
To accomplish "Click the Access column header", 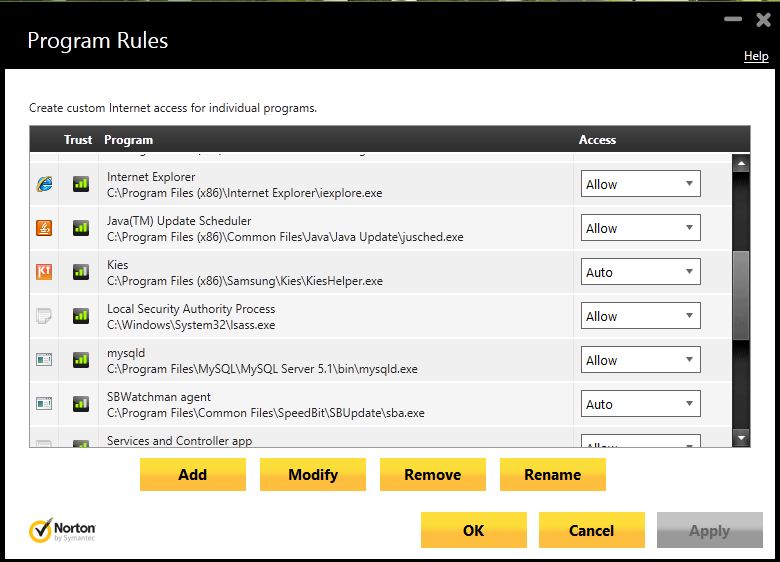I will [x=597, y=140].
